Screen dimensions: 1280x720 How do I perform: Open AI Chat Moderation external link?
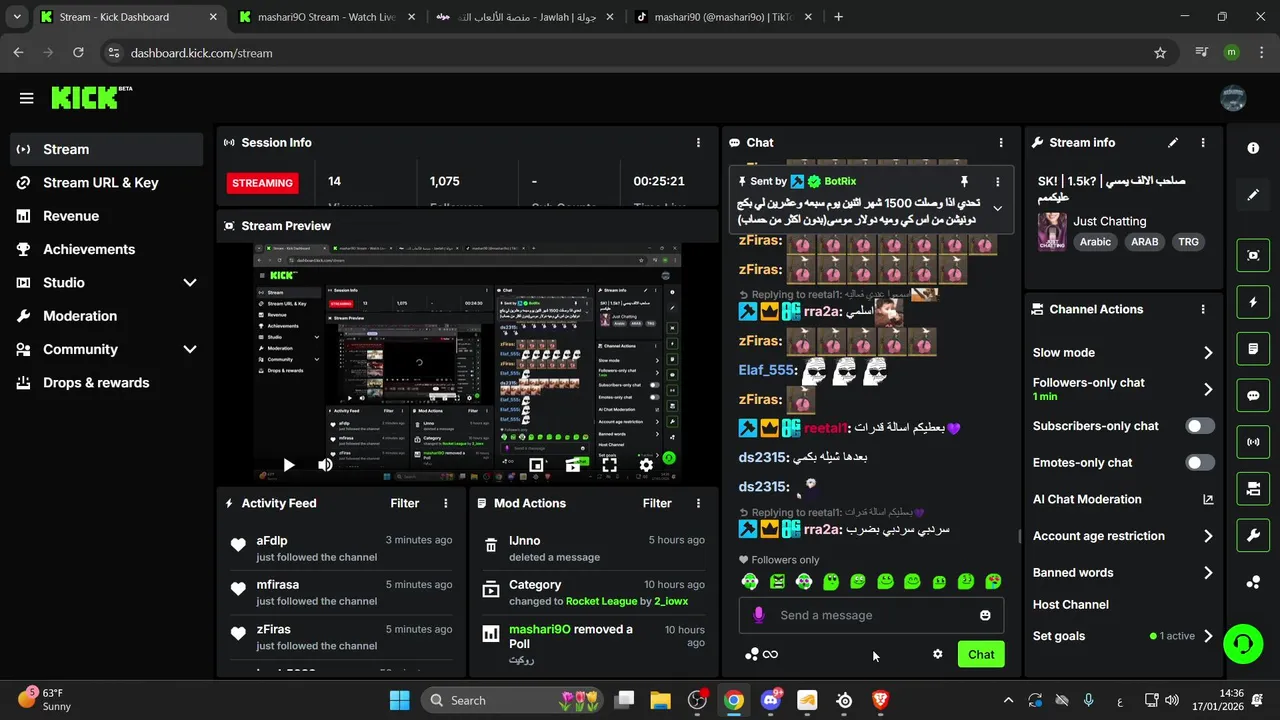click(x=1208, y=500)
